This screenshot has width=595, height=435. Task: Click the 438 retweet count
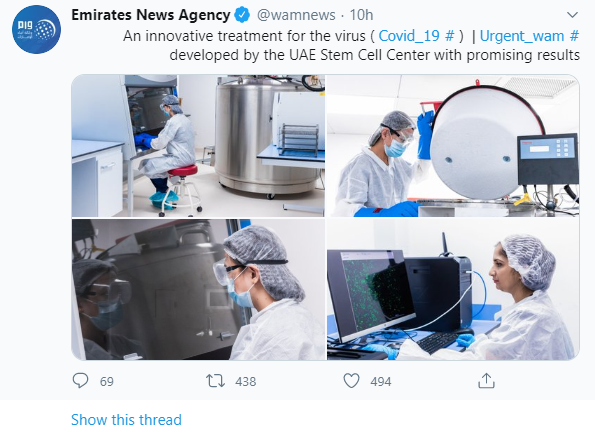(x=246, y=381)
